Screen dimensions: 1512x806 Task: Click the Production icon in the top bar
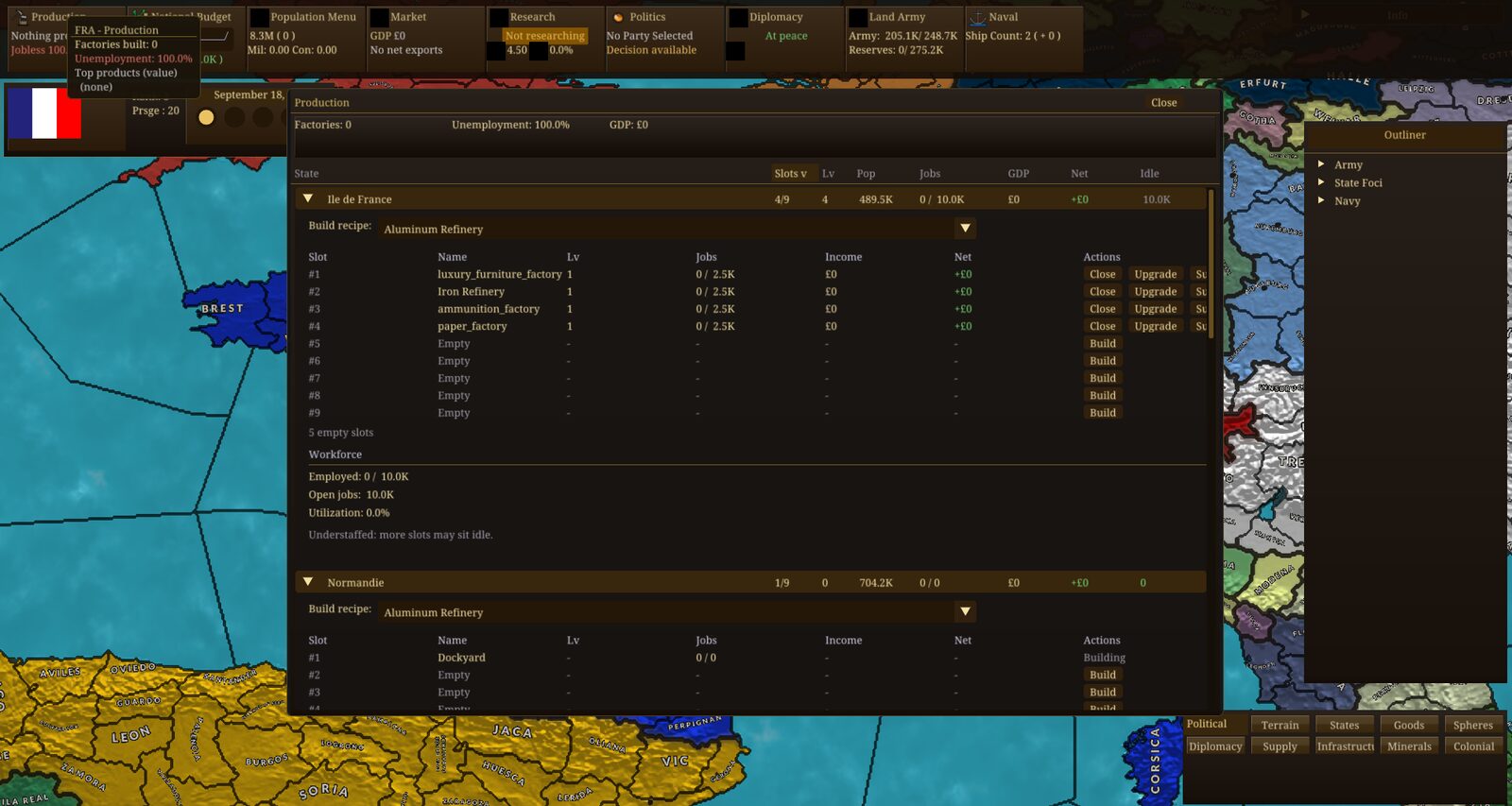tap(21, 17)
